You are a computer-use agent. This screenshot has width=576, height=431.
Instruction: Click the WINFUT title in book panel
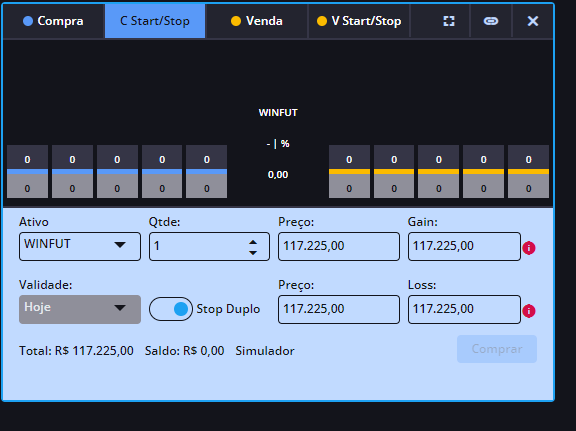pos(278,112)
